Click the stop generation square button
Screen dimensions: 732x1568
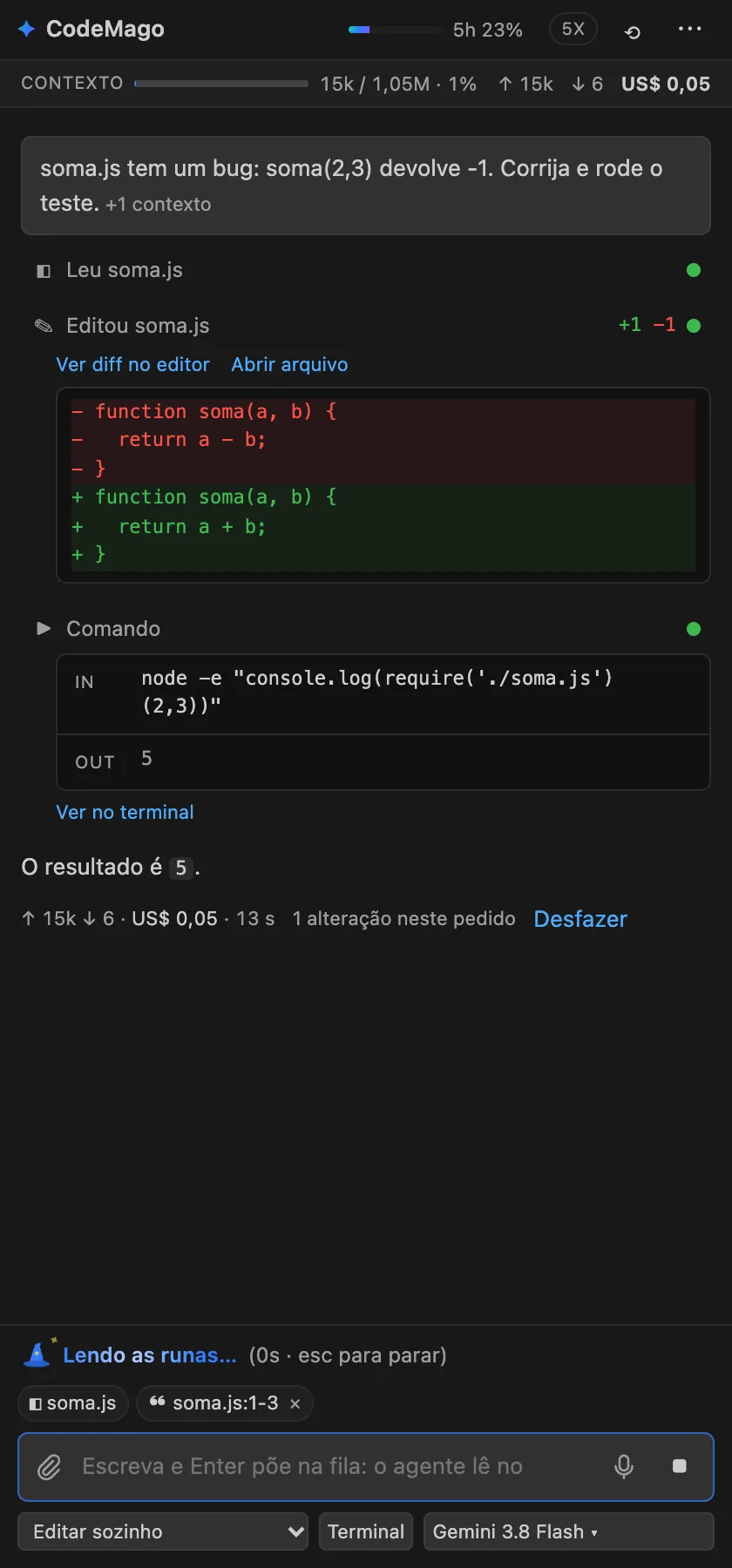[680, 1466]
